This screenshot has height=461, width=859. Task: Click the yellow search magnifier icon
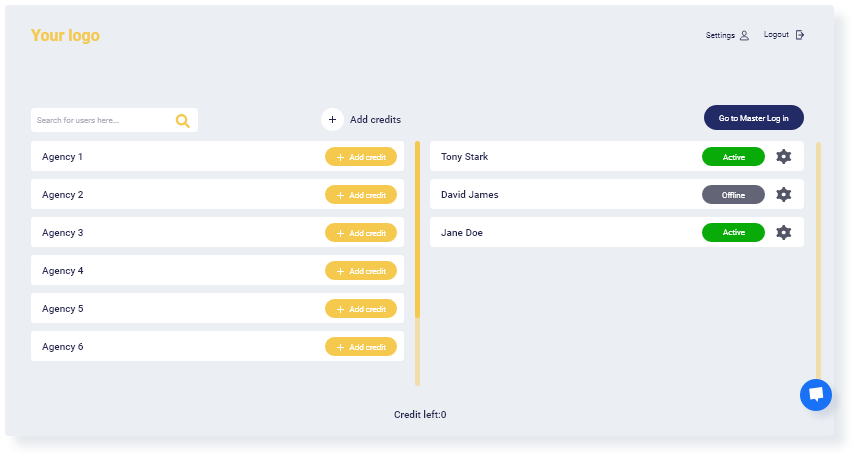[182, 121]
